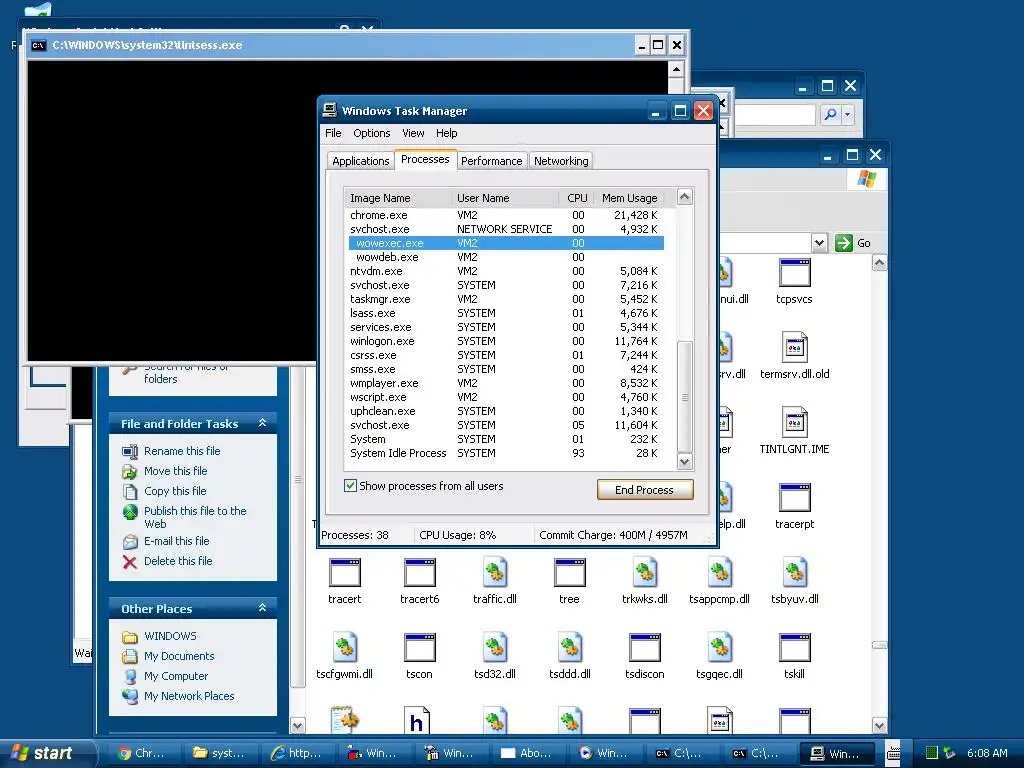
Task: Open the tcpsvcs file icon
Action: [x=794, y=273]
